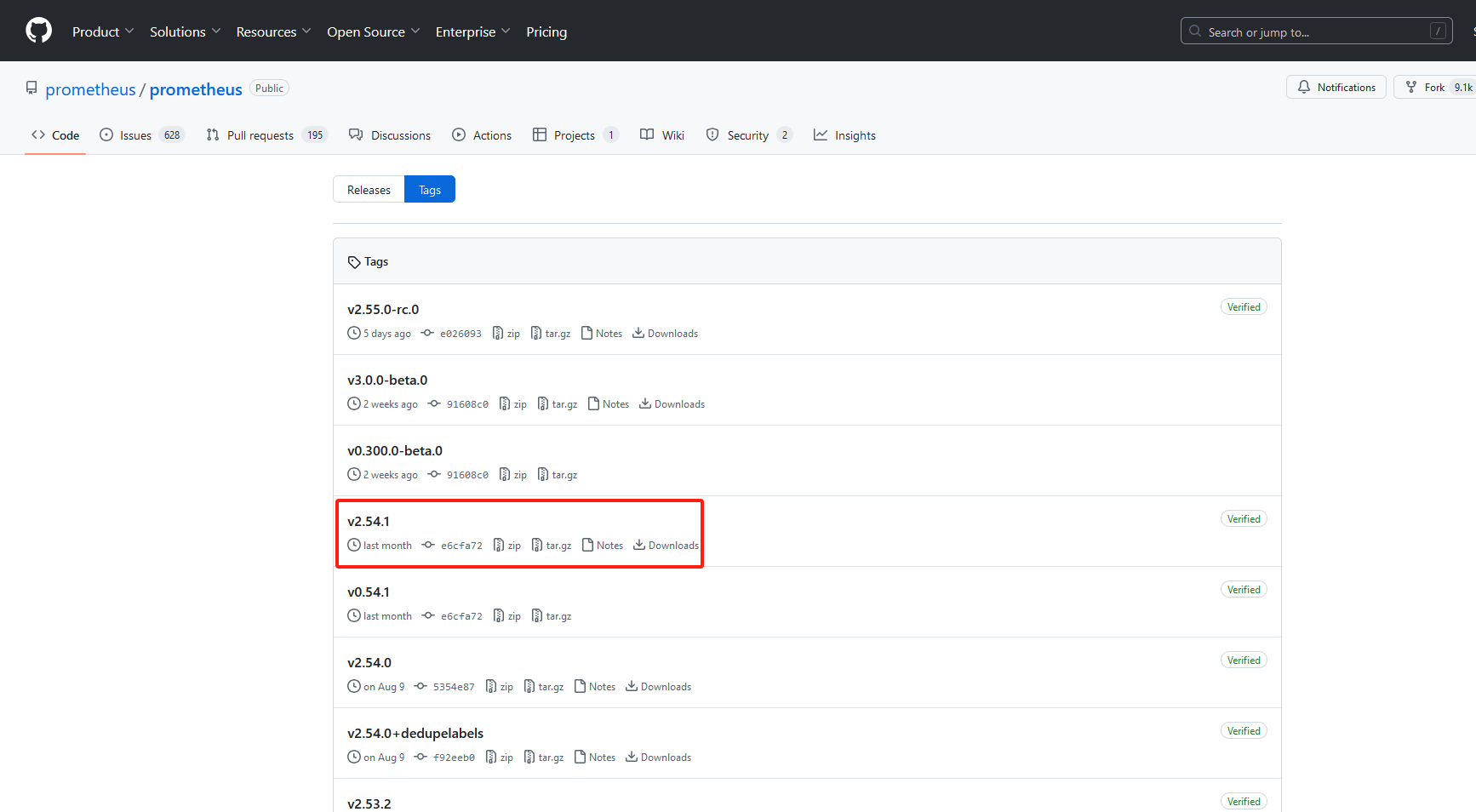Screen dimensions: 1476x812
Task: Open tag v0.54.1
Action: (x=369, y=592)
